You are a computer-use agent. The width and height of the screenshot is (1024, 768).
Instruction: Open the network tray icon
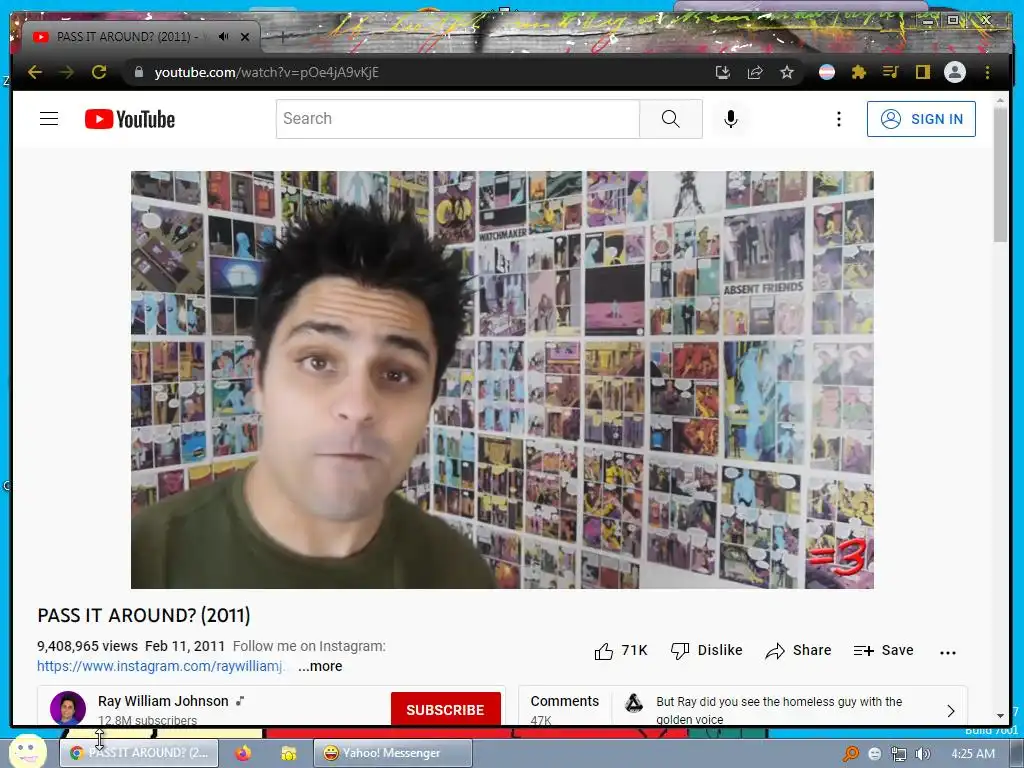(x=899, y=754)
